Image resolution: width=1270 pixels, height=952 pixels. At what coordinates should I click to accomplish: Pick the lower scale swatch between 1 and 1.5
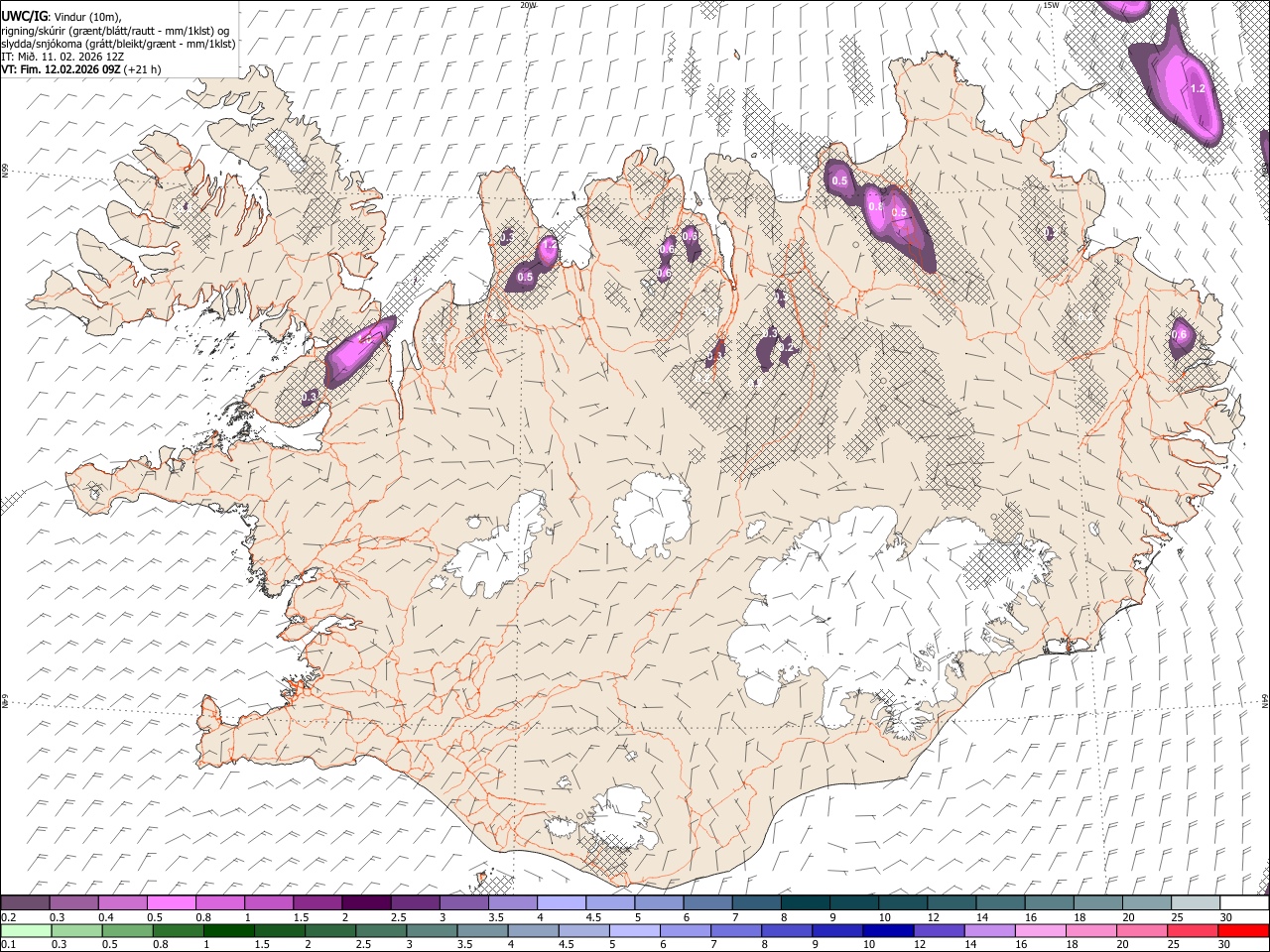click(229, 930)
